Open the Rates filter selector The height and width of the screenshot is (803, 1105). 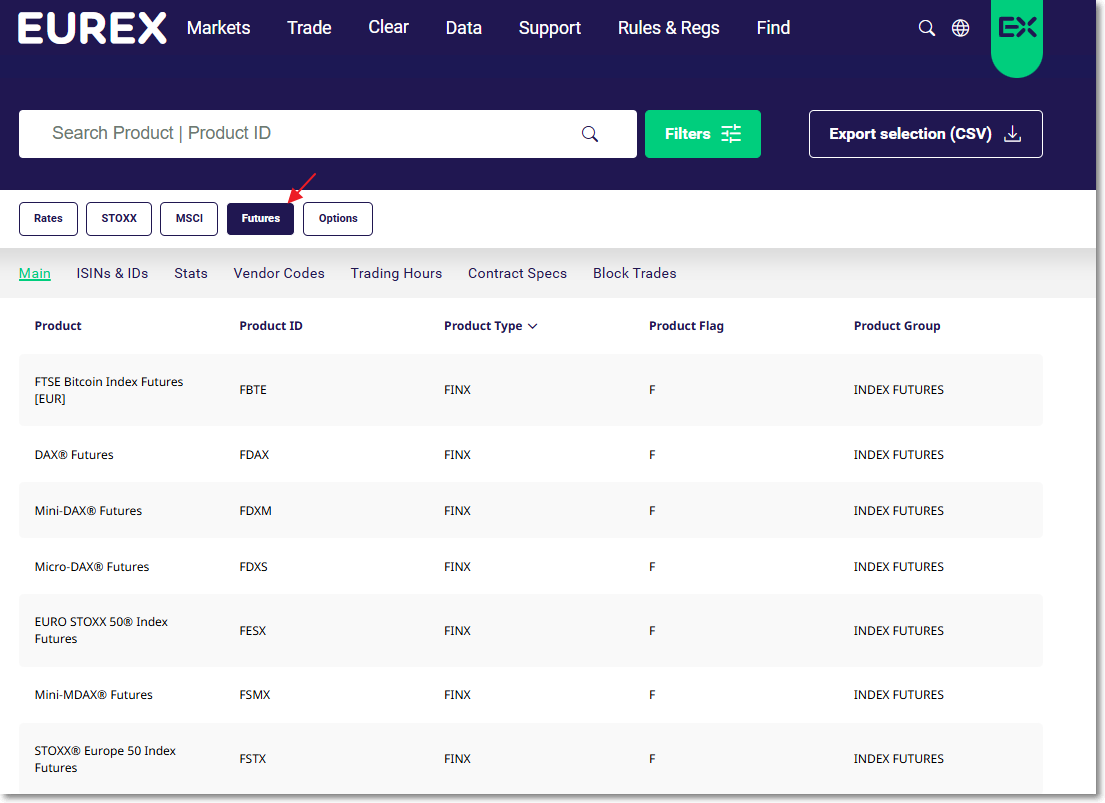pos(48,218)
